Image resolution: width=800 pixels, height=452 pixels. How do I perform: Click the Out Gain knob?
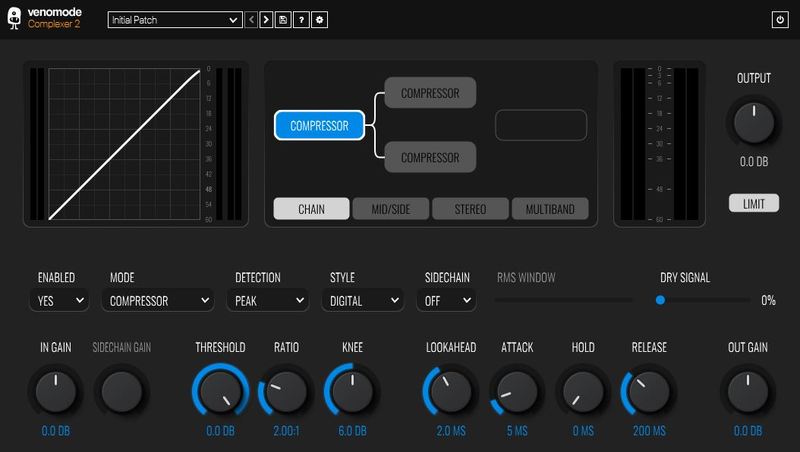tap(747, 391)
